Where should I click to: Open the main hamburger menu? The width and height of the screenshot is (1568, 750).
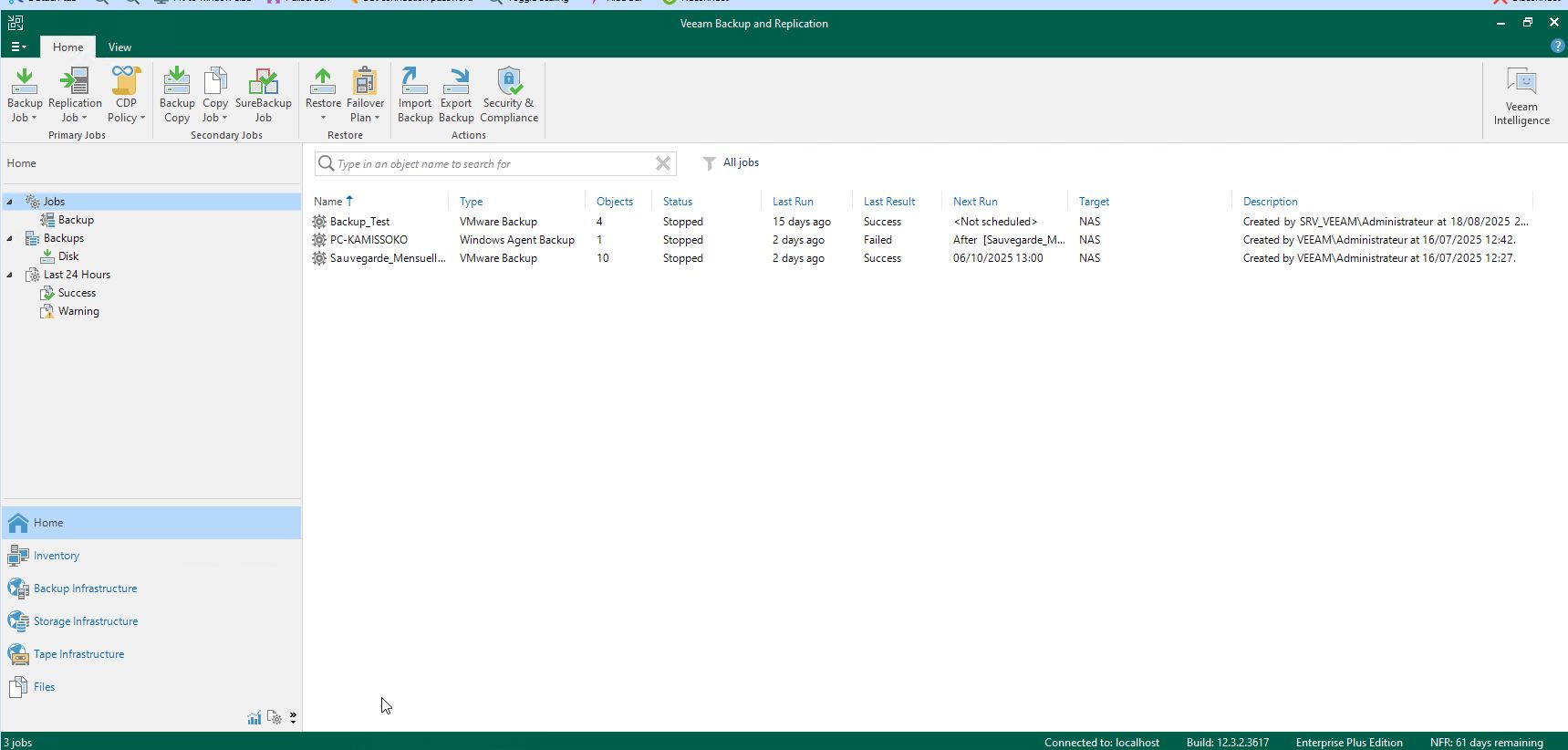click(18, 47)
